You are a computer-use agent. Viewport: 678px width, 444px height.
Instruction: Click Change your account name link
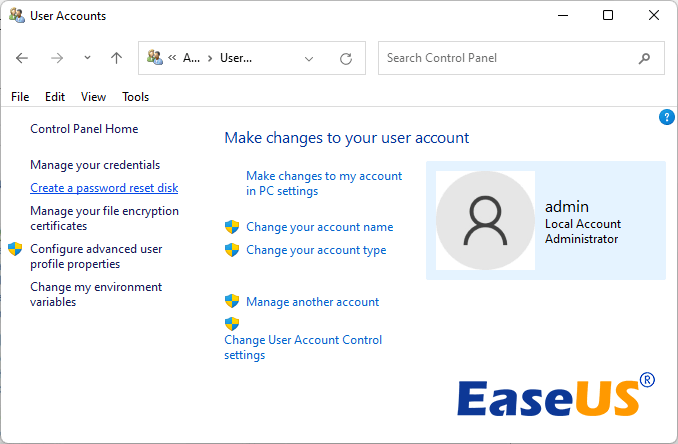click(x=319, y=227)
